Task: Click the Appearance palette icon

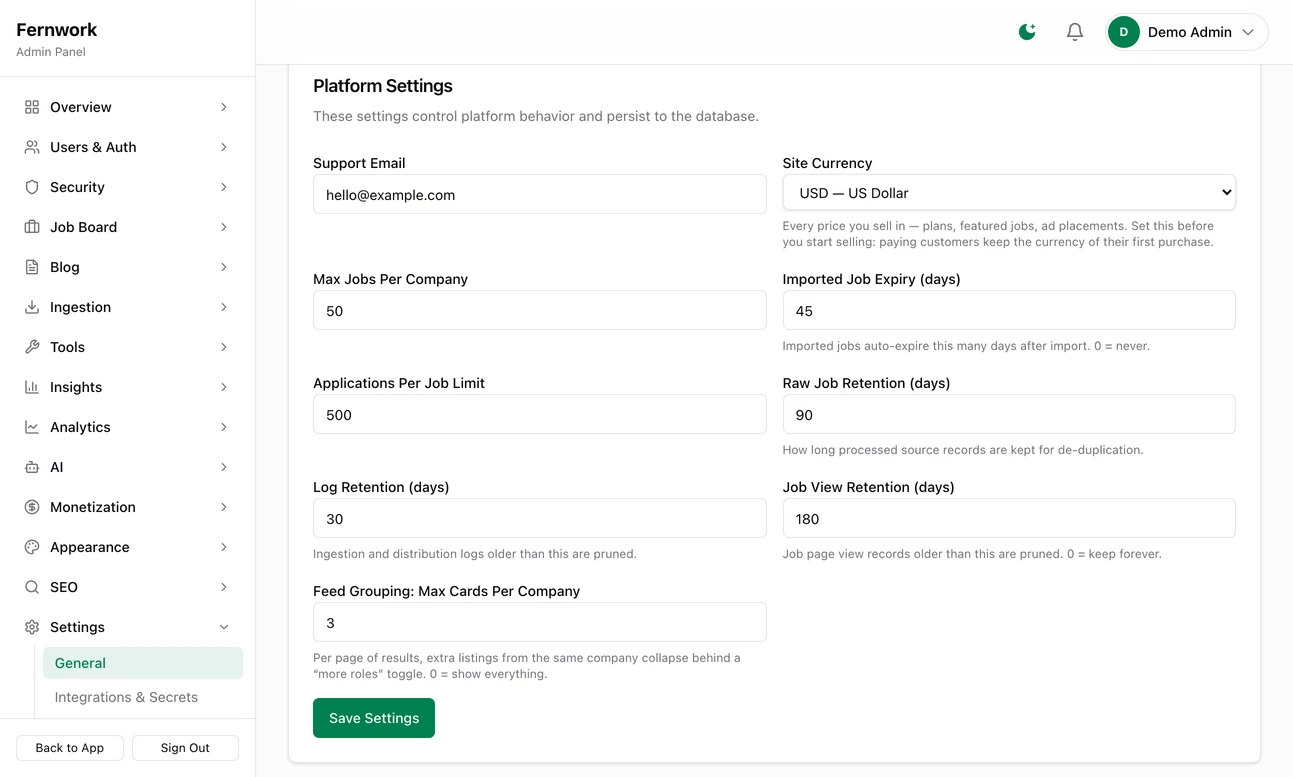Action: (x=32, y=547)
